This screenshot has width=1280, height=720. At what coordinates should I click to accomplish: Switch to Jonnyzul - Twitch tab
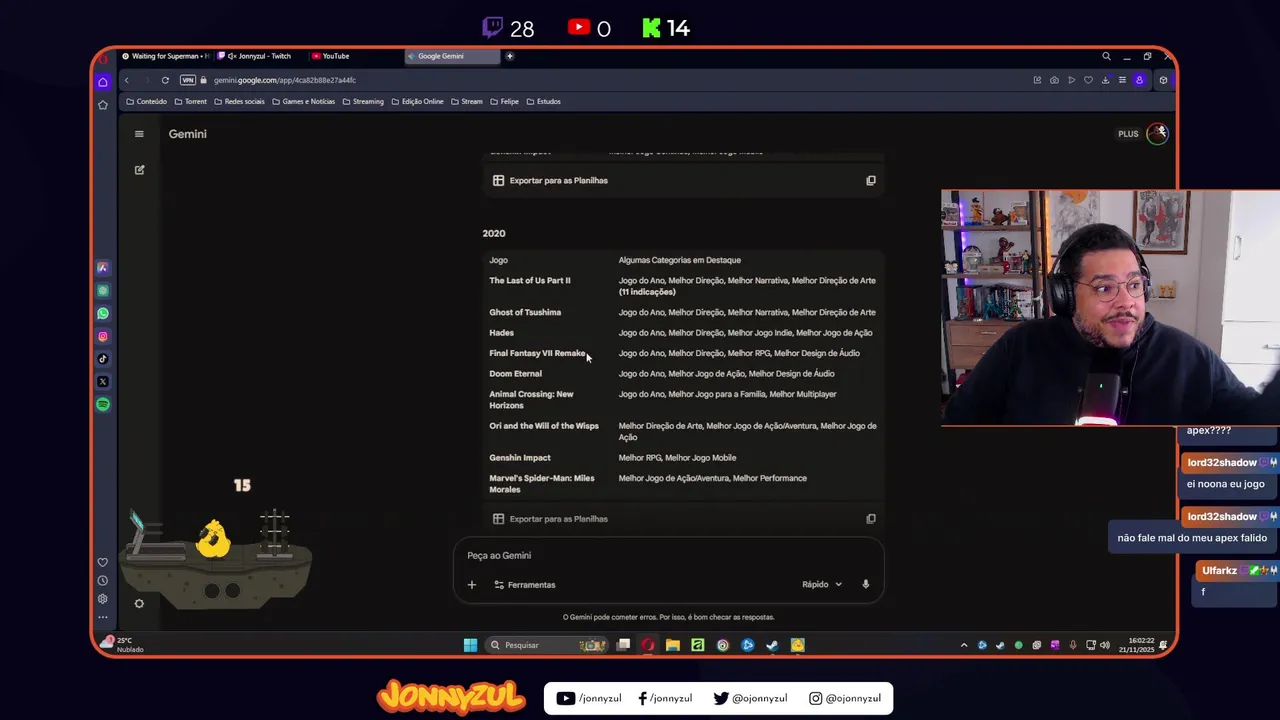pos(259,56)
